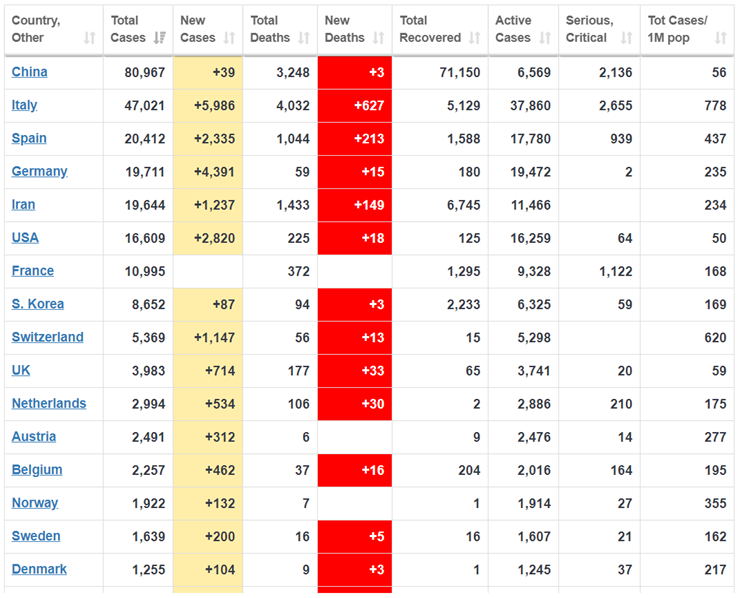The height and width of the screenshot is (598, 756).
Task: Open the Sweden country link
Action: 36,536
